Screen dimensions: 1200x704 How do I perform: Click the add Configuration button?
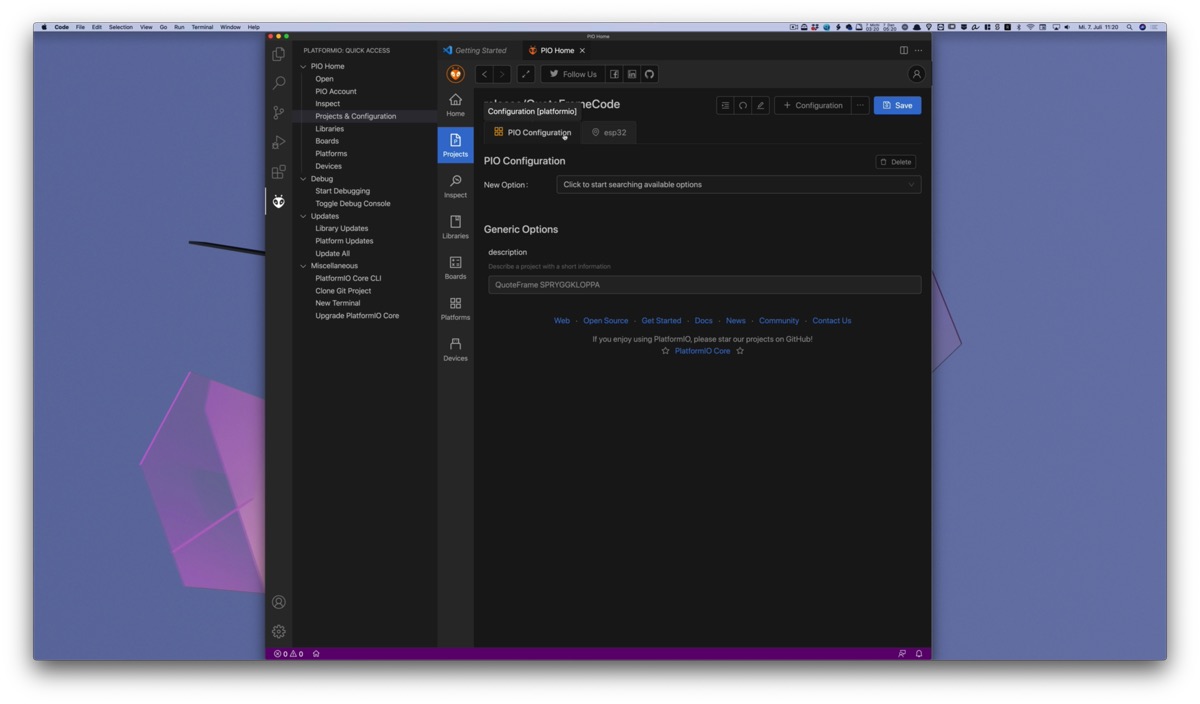tap(813, 105)
